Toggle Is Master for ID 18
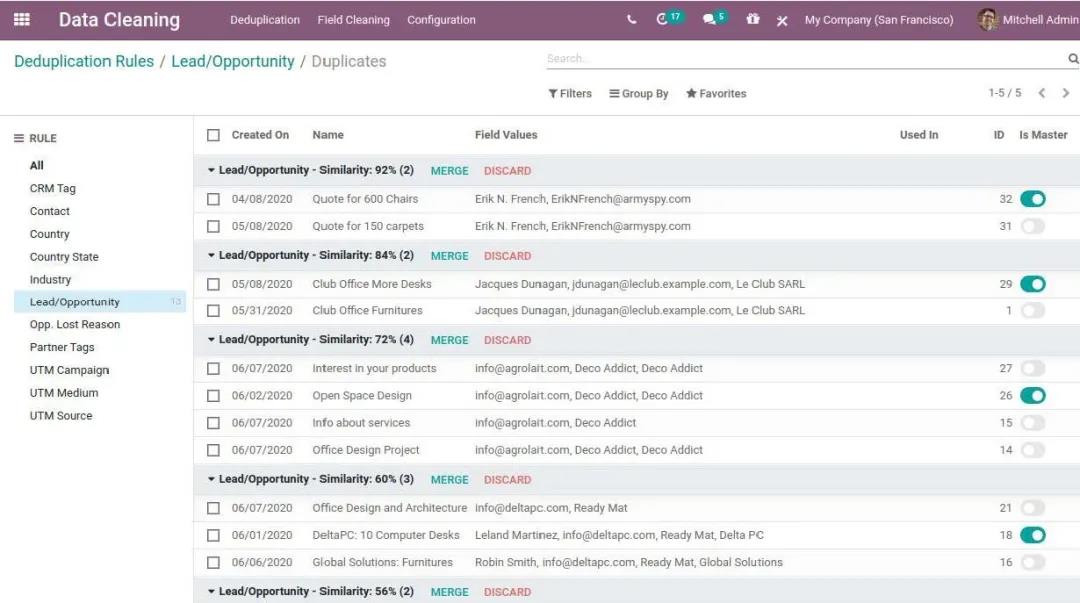Image resolution: width=1080 pixels, height=603 pixels. (1032, 535)
